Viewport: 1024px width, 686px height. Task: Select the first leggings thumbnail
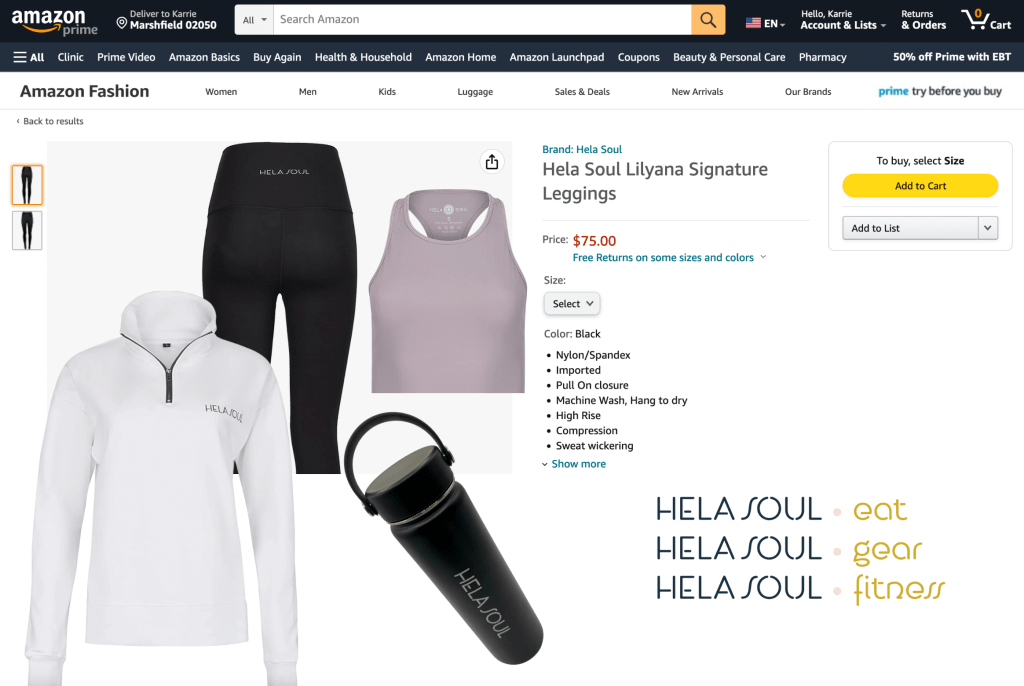tap(27, 185)
